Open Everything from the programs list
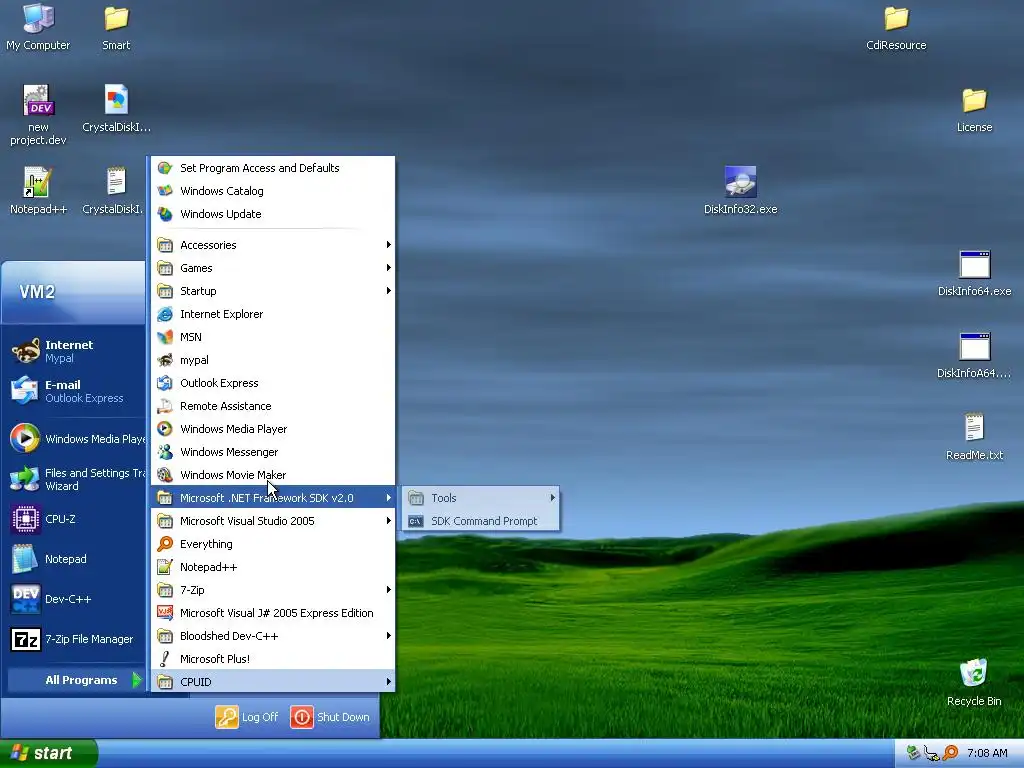 (x=273, y=543)
